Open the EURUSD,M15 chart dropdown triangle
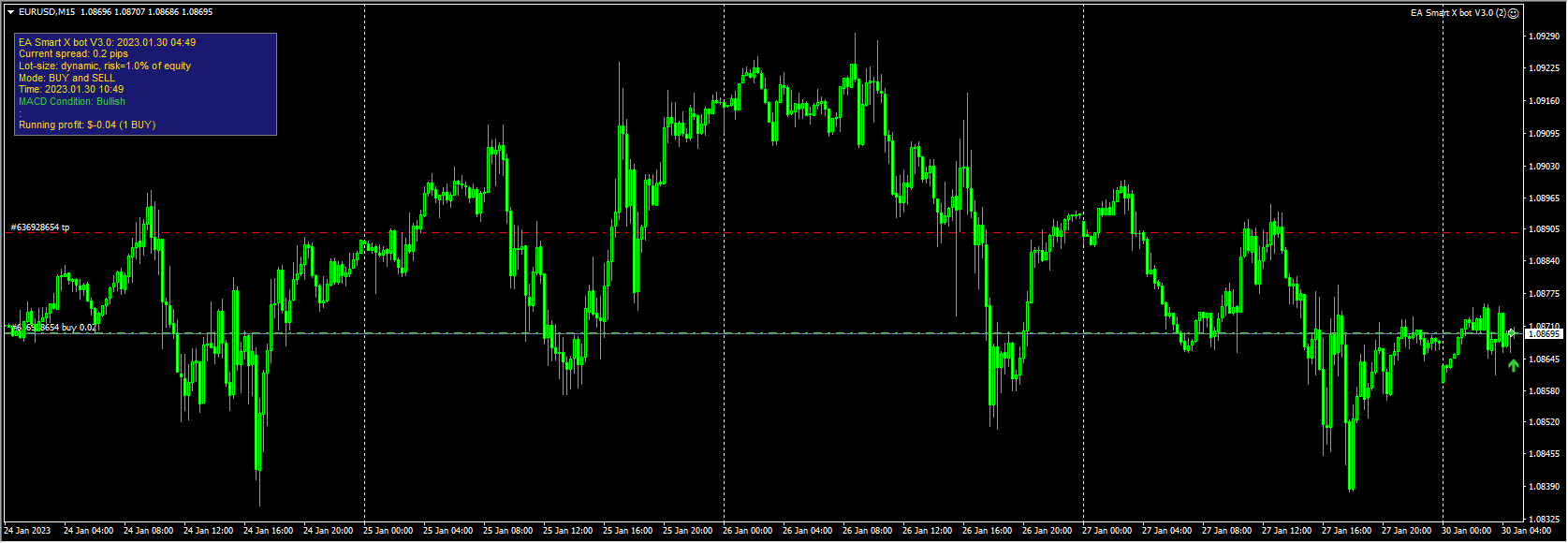The width and height of the screenshot is (1568, 543). (10, 12)
